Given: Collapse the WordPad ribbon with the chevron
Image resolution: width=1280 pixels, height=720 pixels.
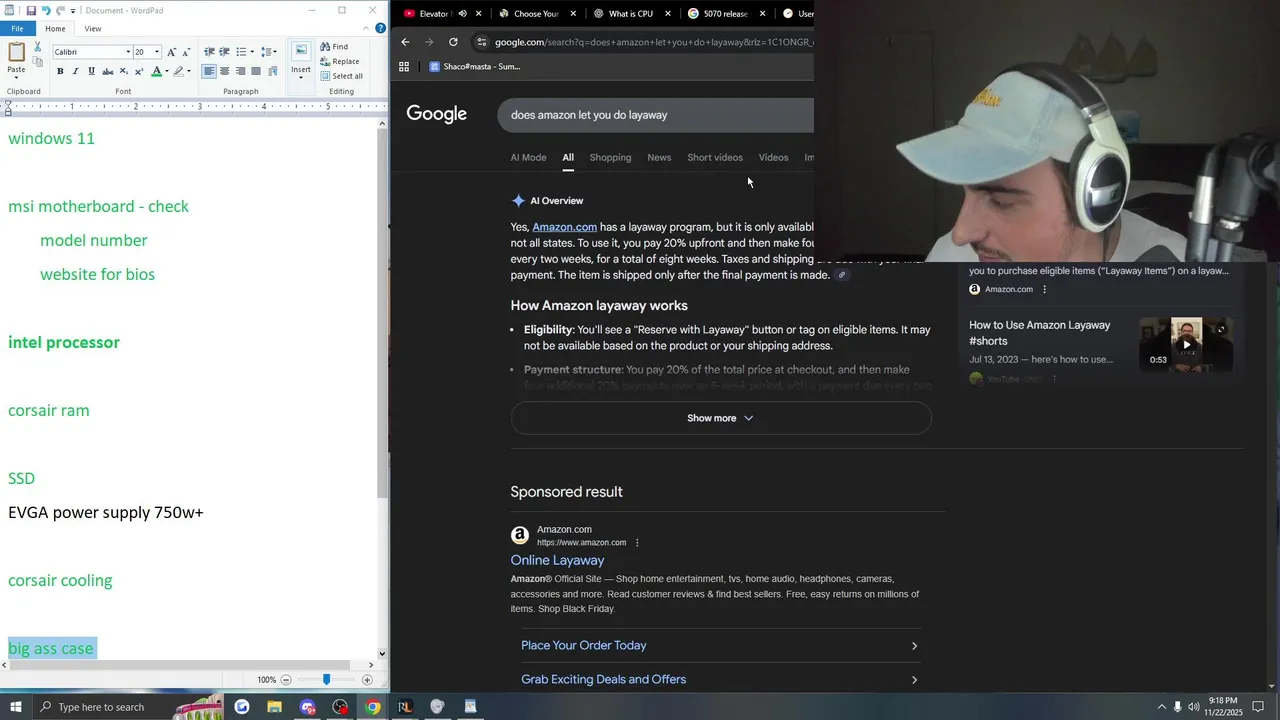Looking at the screenshot, I should (368, 29).
